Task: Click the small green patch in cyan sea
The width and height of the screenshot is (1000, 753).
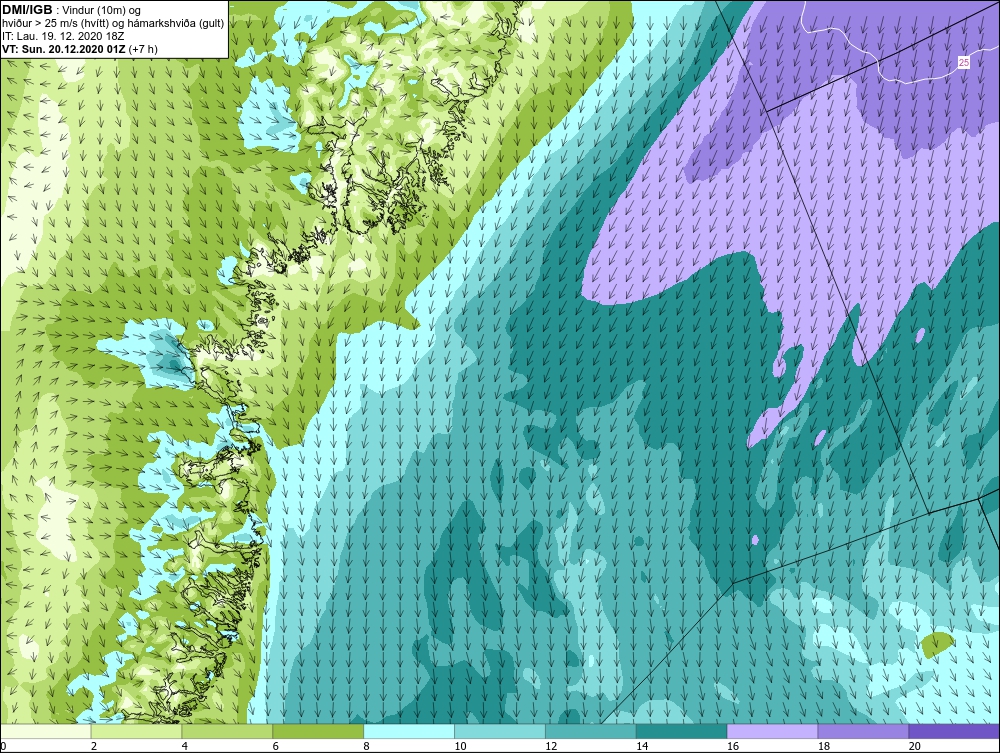Action: (x=938, y=643)
